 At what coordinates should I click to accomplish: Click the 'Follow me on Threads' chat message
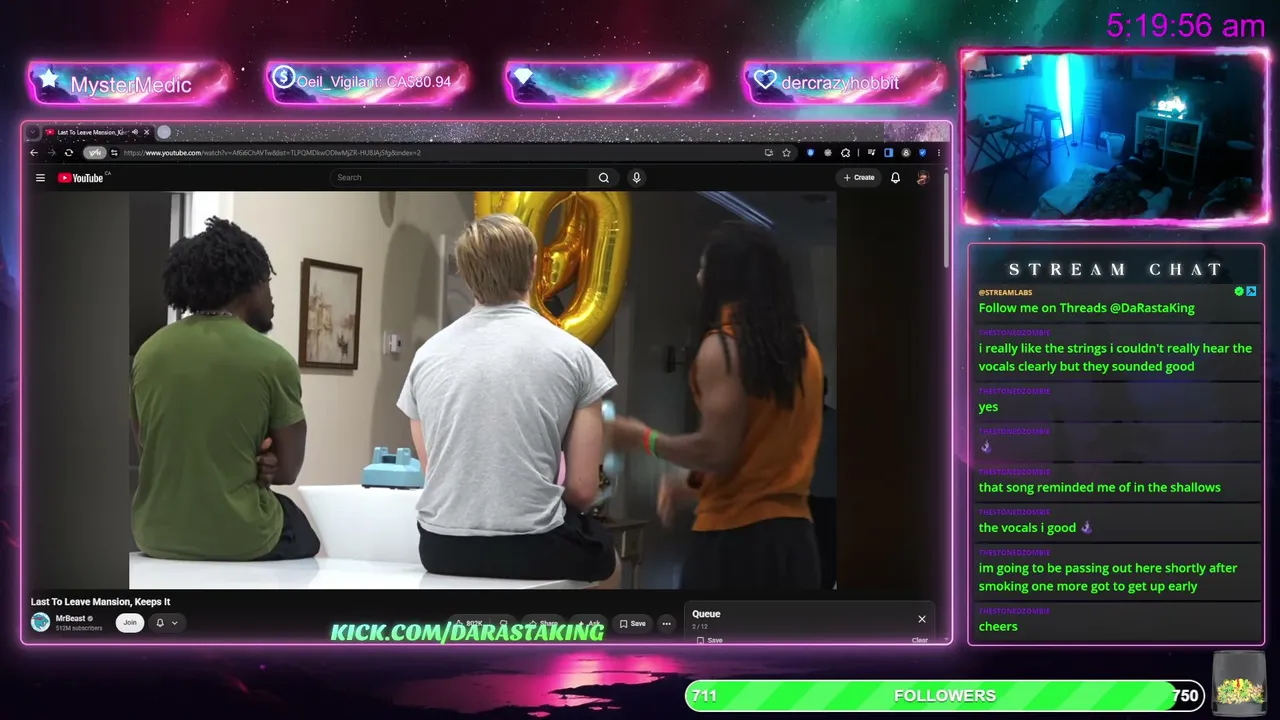point(1086,308)
